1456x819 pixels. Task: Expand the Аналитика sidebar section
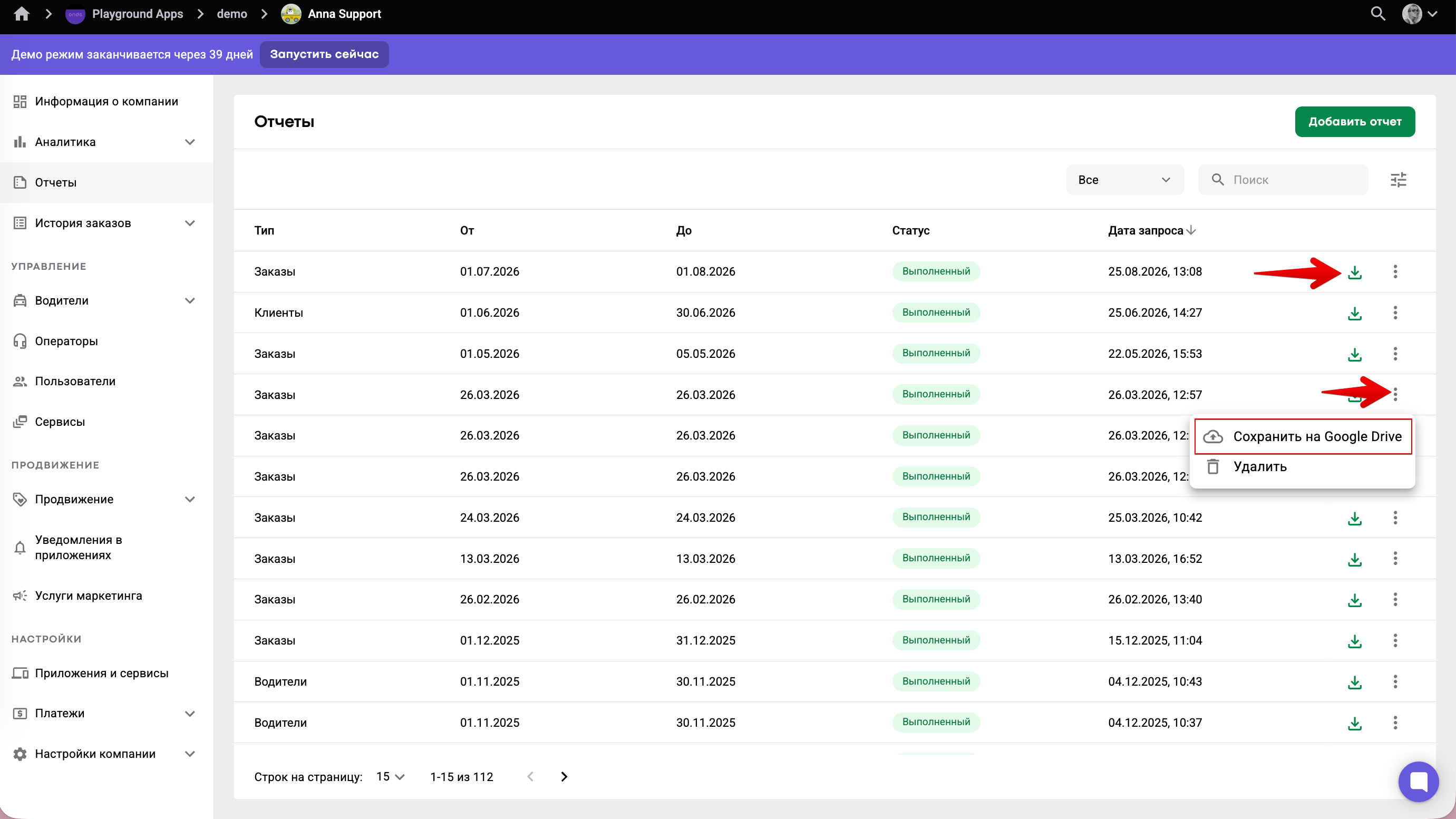pos(190,142)
